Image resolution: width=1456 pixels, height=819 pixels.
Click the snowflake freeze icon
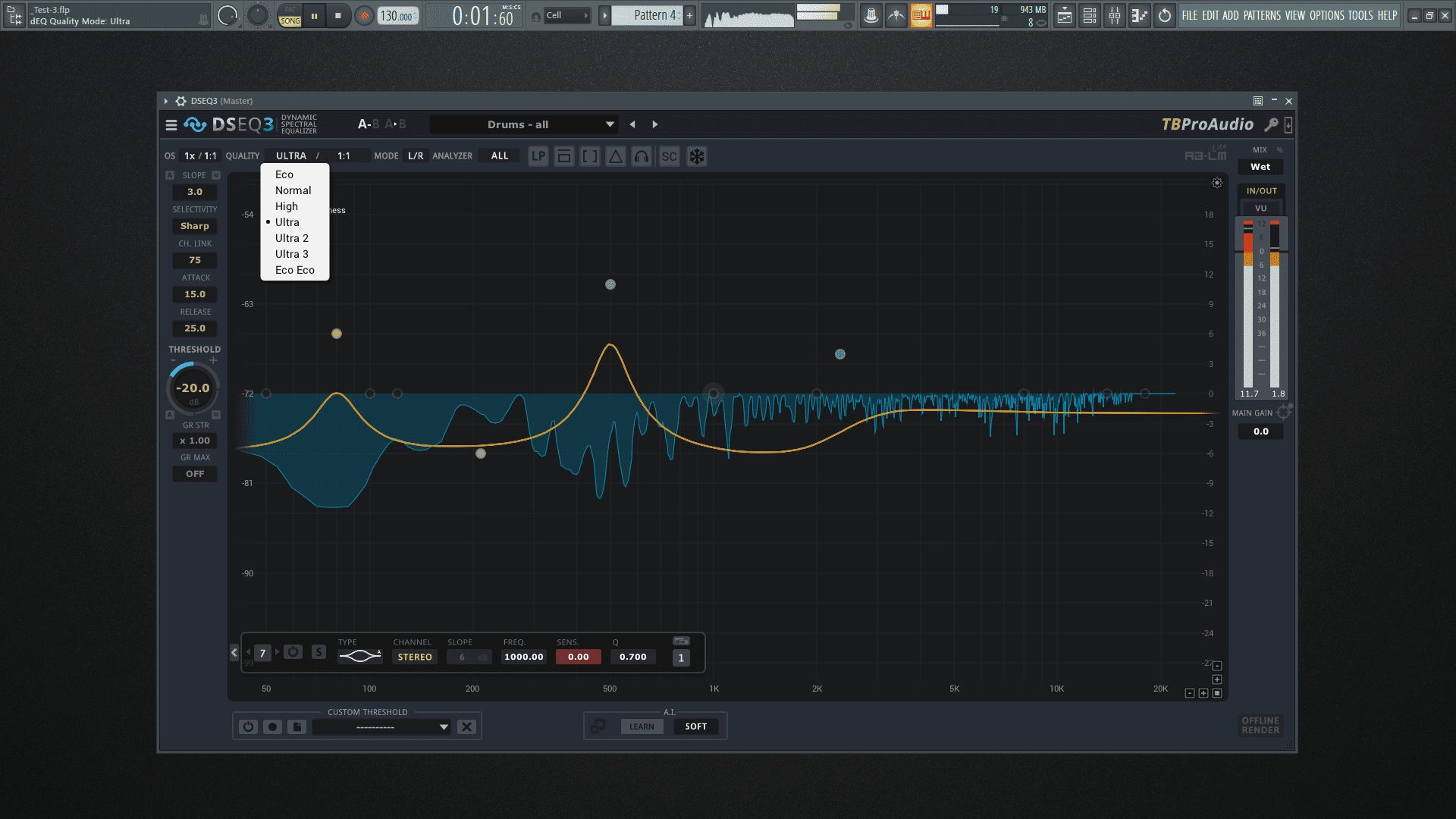tap(697, 156)
